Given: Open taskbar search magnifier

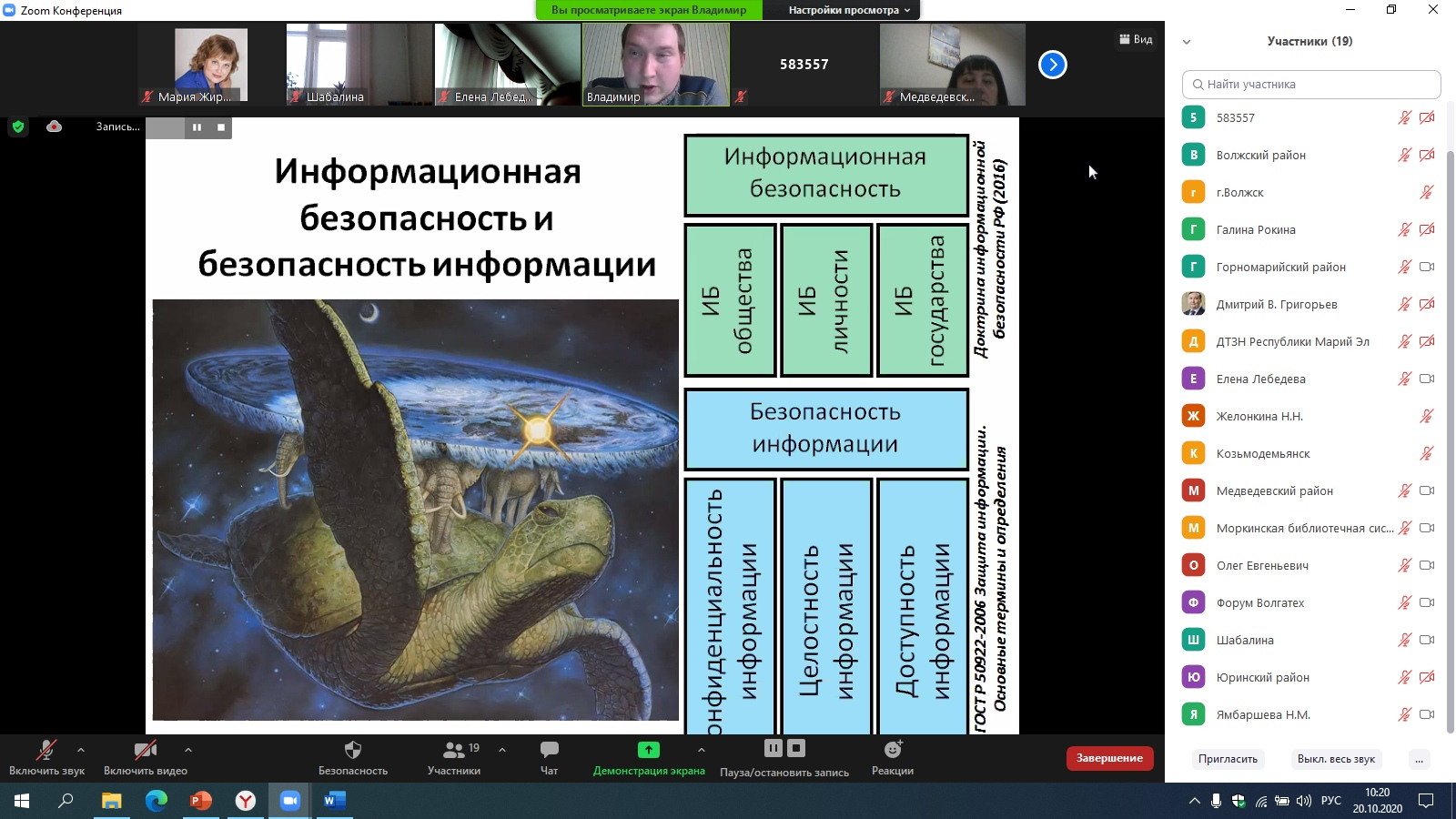Looking at the screenshot, I should pos(66,801).
